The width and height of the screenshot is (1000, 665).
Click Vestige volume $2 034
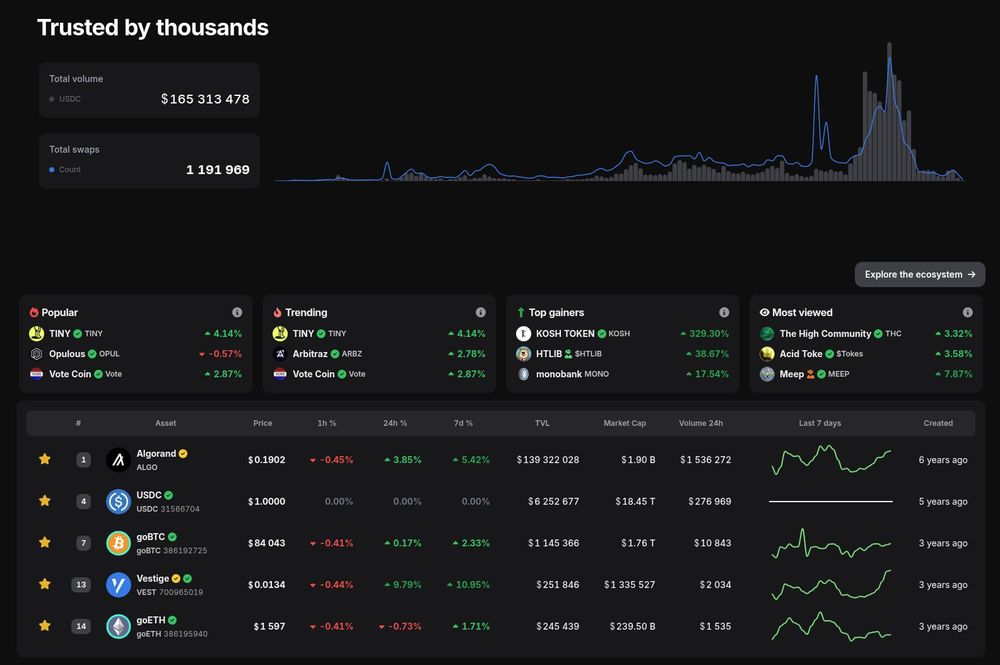coord(715,585)
